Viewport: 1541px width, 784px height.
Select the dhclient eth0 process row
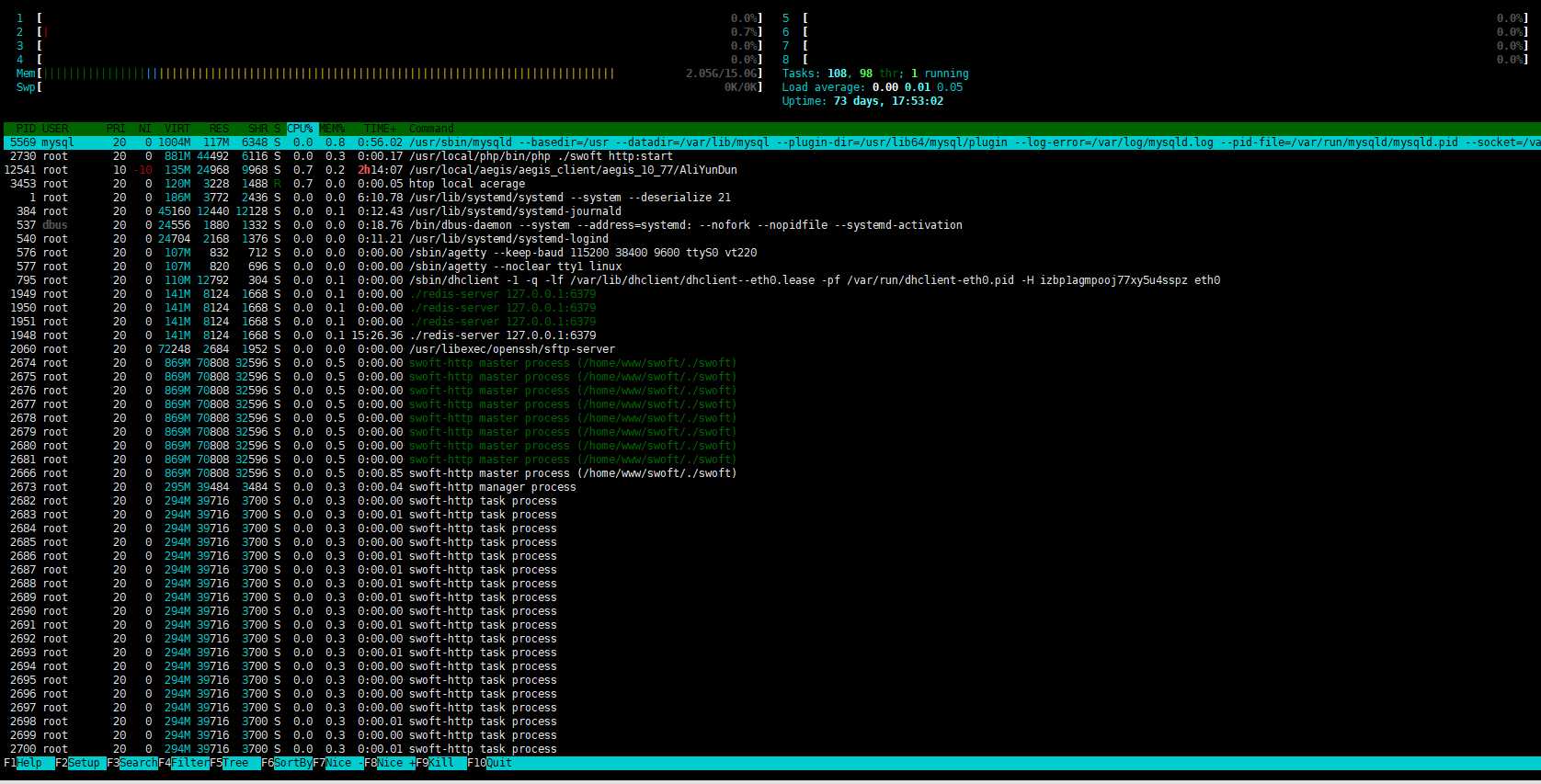[x=770, y=280]
